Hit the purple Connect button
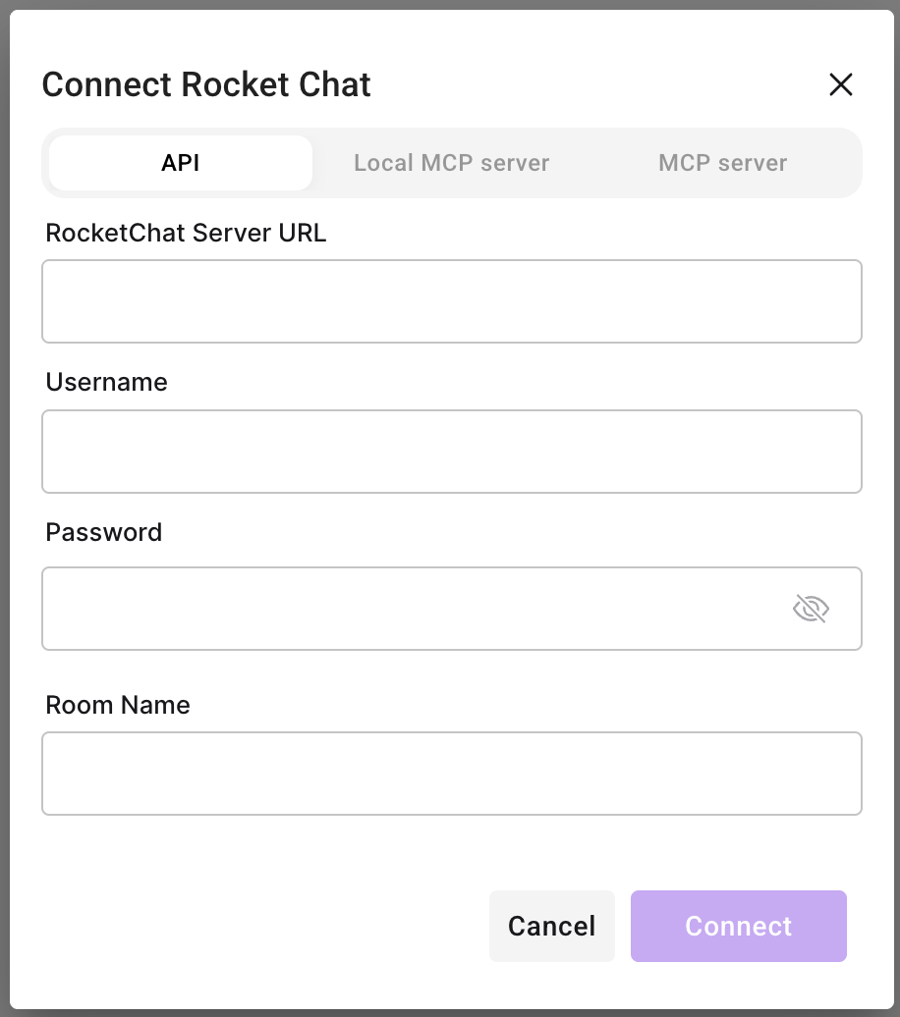Image resolution: width=900 pixels, height=1017 pixels. tap(738, 926)
